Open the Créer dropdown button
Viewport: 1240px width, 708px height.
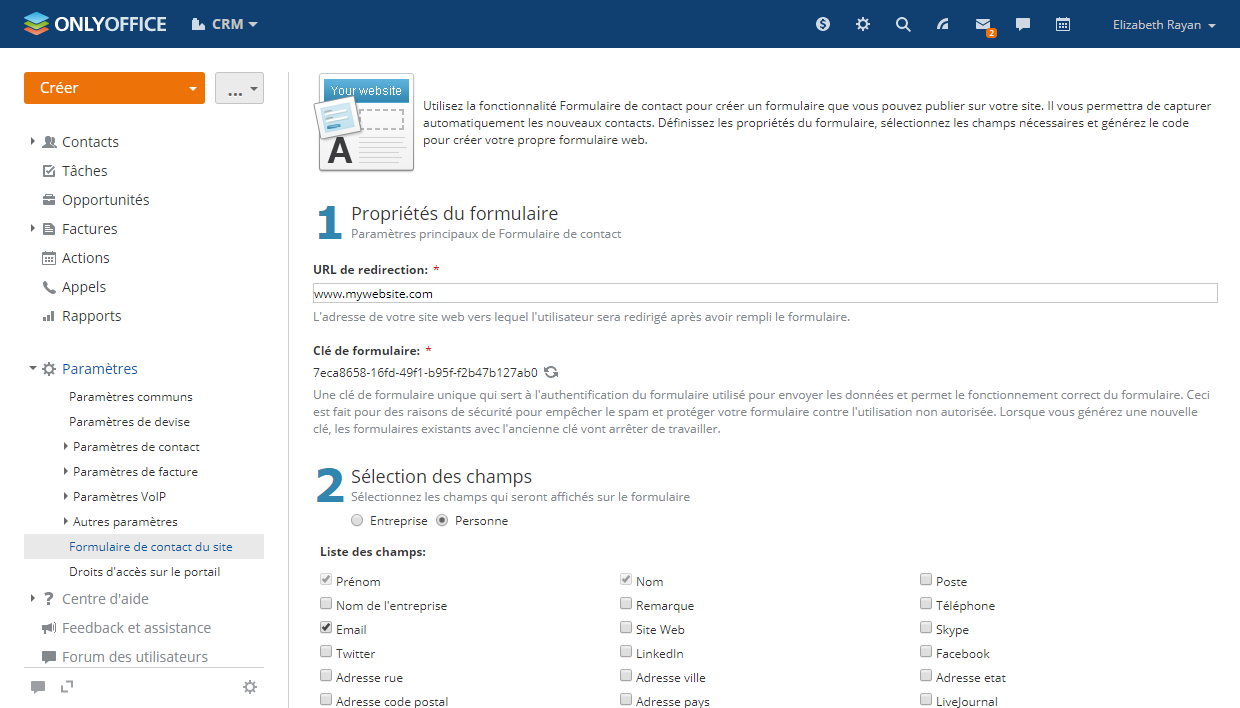(114, 88)
